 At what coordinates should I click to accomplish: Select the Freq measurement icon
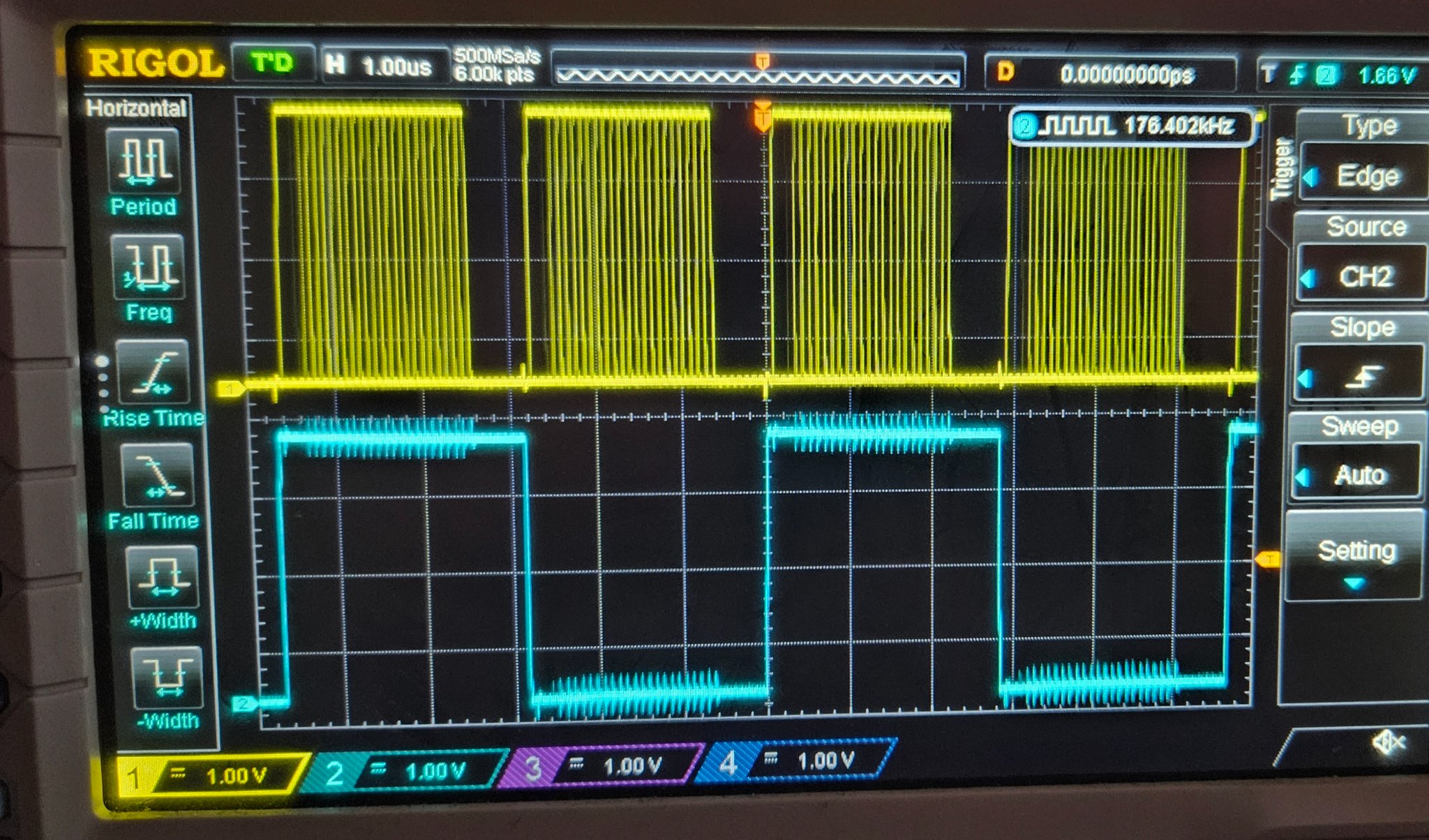coord(147,268)
